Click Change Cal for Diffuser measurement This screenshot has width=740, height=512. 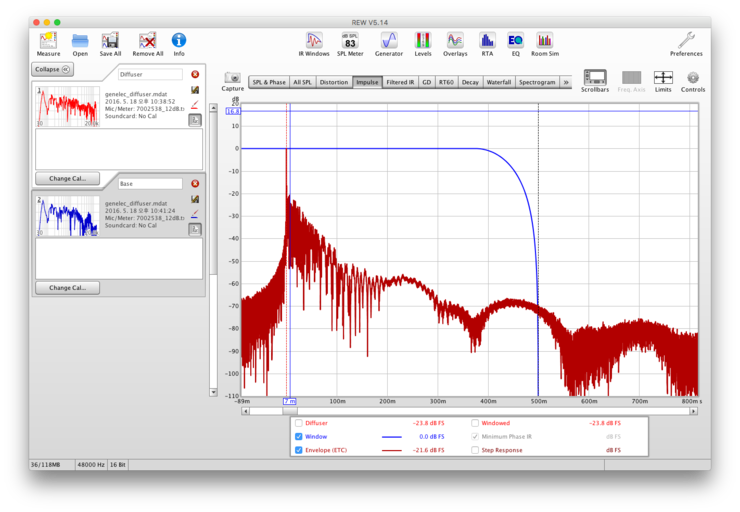tap(67, 178)
